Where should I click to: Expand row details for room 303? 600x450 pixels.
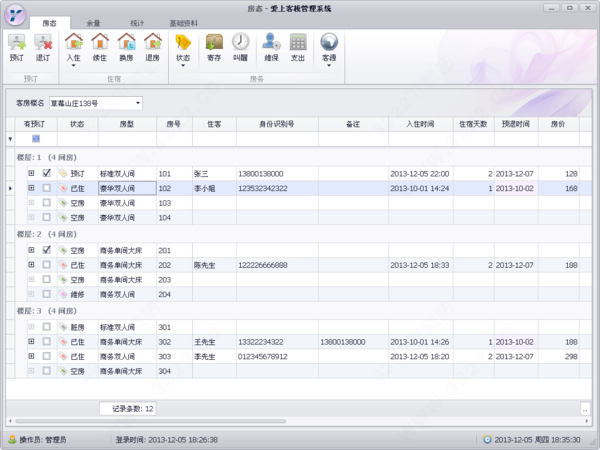(31, 356)
